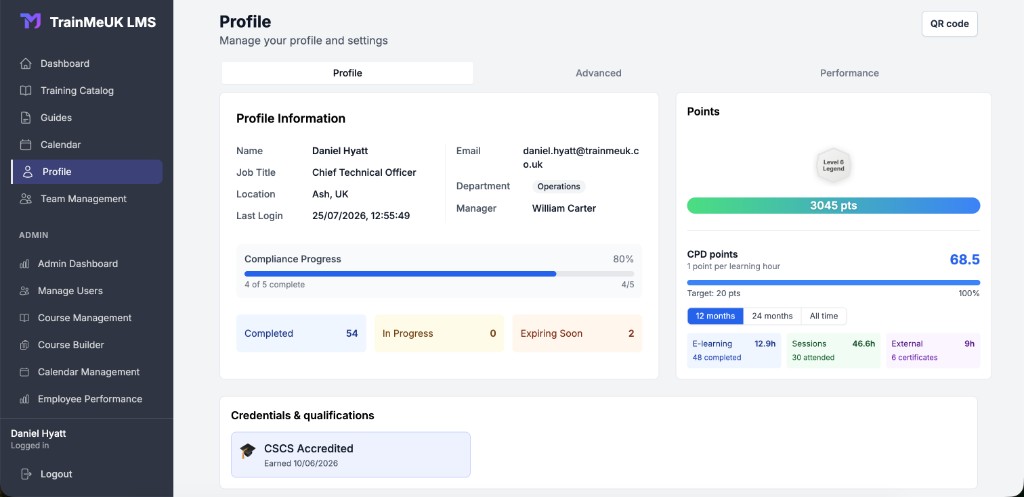Viewport: 1024px width, 497px height.
Task: Click the Guides document icon
Action: 25,118
